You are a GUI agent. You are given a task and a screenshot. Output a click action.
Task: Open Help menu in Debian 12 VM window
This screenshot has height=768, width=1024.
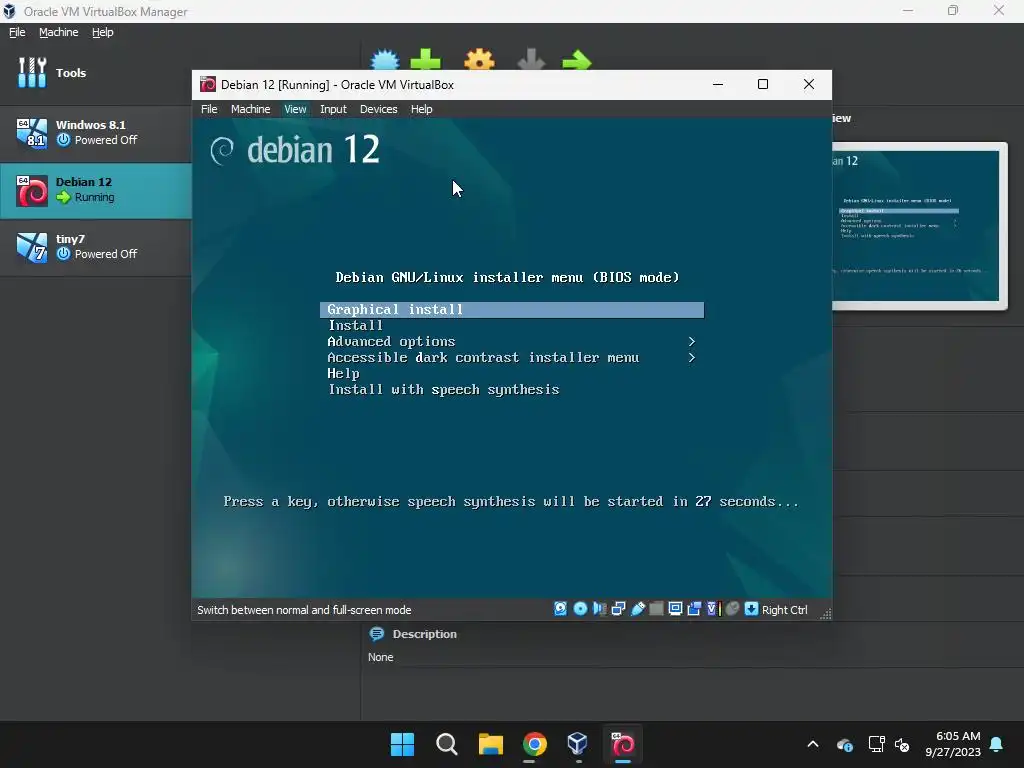click(421, 109)
